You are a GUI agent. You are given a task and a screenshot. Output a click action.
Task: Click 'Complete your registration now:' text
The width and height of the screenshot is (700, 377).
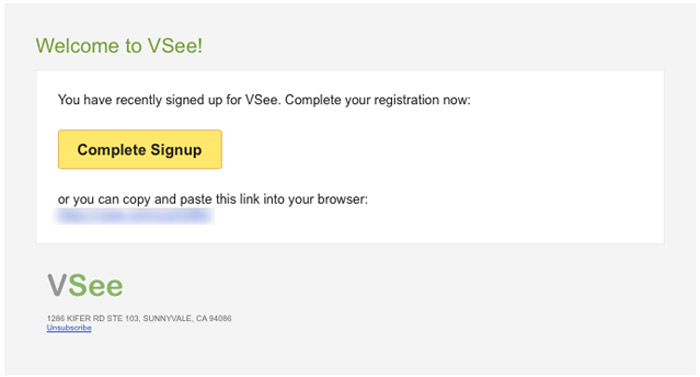378,100
